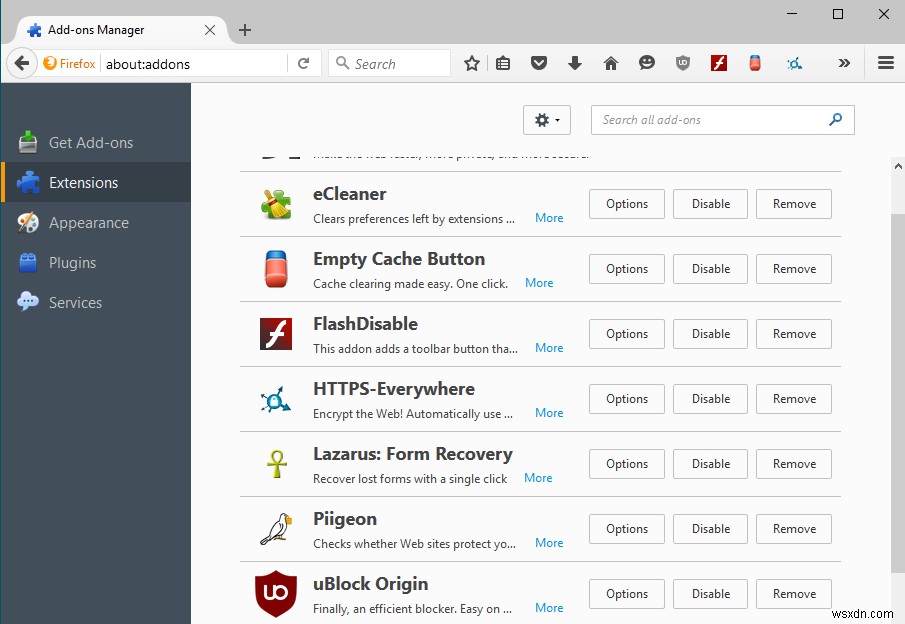The height and width of the screenshot is (624, 905).
Task: Click the FlashDisable toolbar icon
Action: tap(719, 62)
